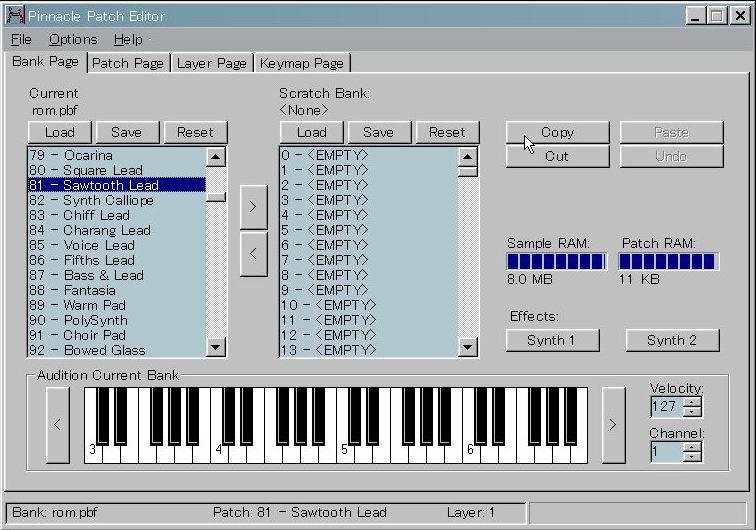Select patch 81 - Sawtooth Lead
The image size is (756, 530).
[117, 185]
